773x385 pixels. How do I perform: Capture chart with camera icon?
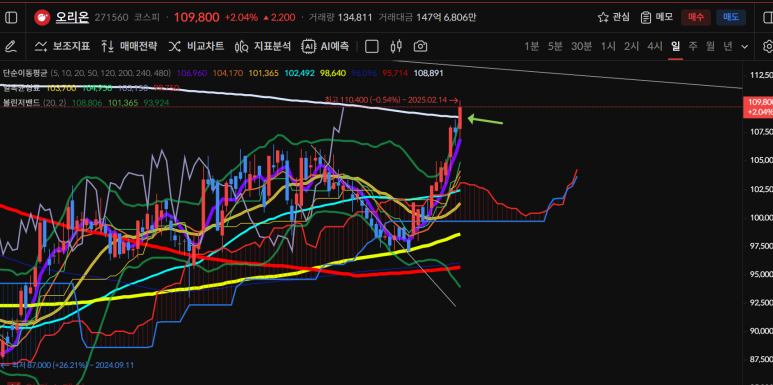click(x=420, y=47)
